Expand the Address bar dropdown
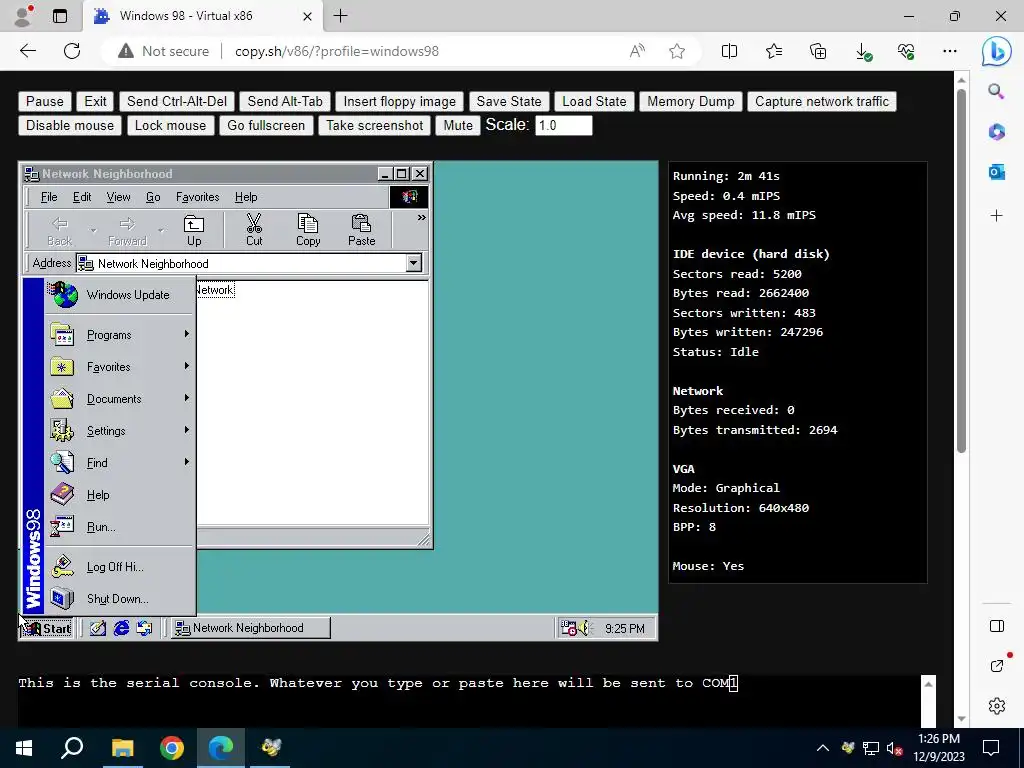The width and height of the screenshot is (1024, 768). pyautogui.click(x=413, y=263)
